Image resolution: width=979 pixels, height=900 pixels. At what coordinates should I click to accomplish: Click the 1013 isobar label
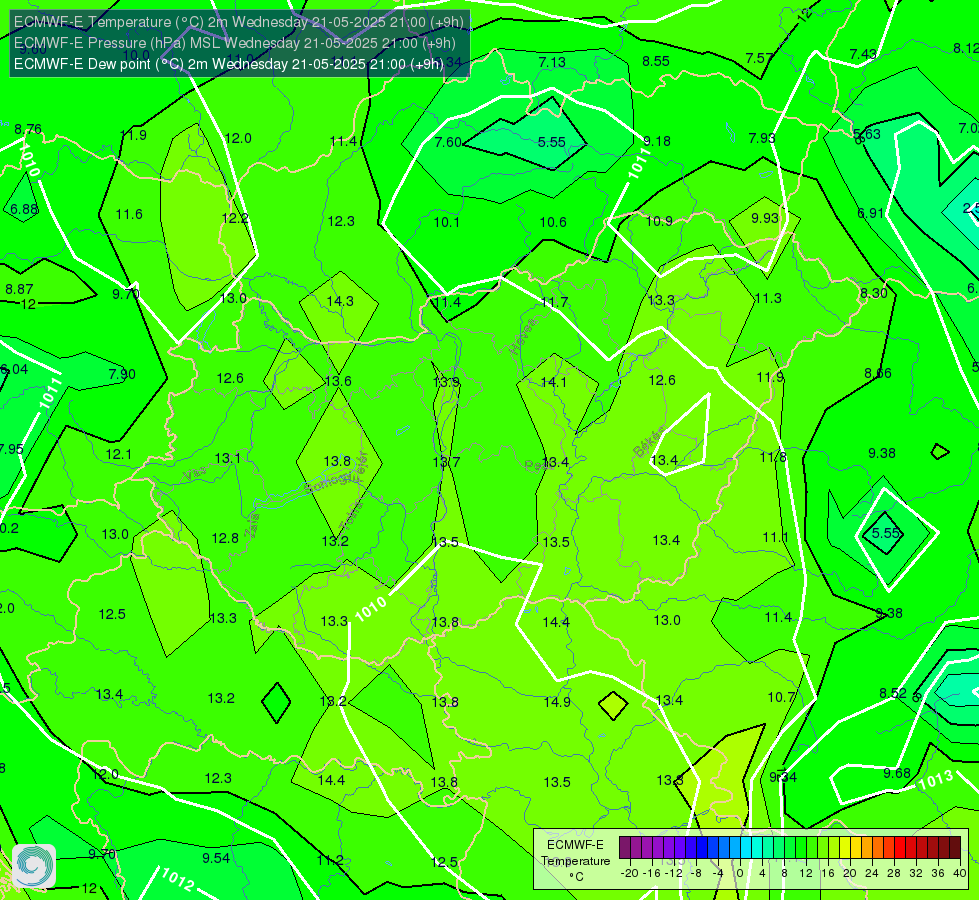(937, 780)
